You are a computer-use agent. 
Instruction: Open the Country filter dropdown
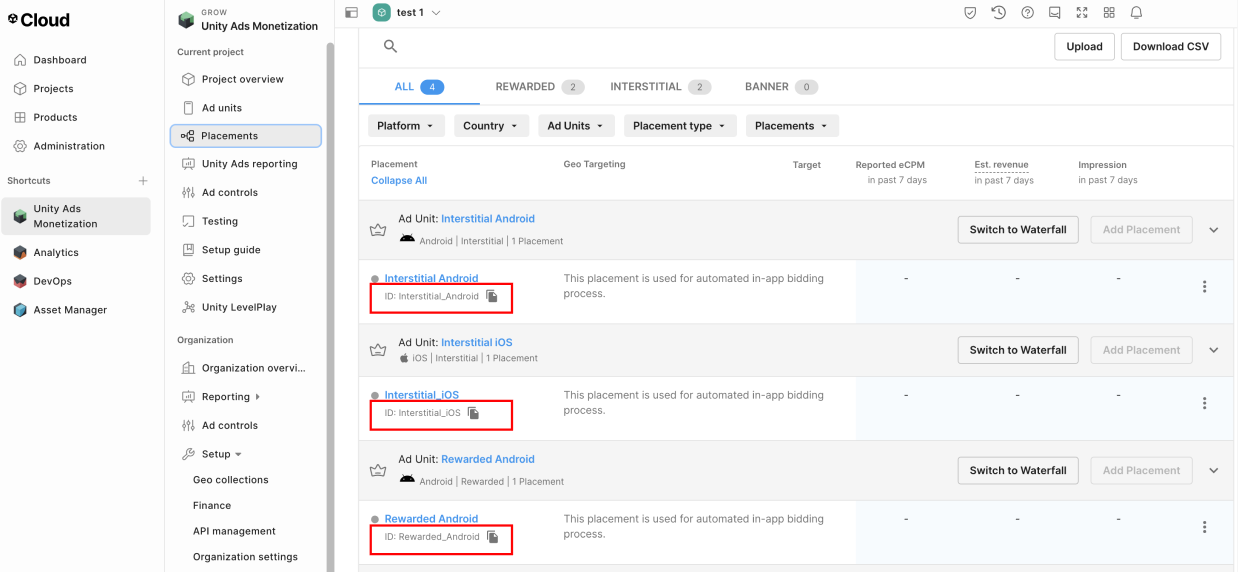coord(491,126)
